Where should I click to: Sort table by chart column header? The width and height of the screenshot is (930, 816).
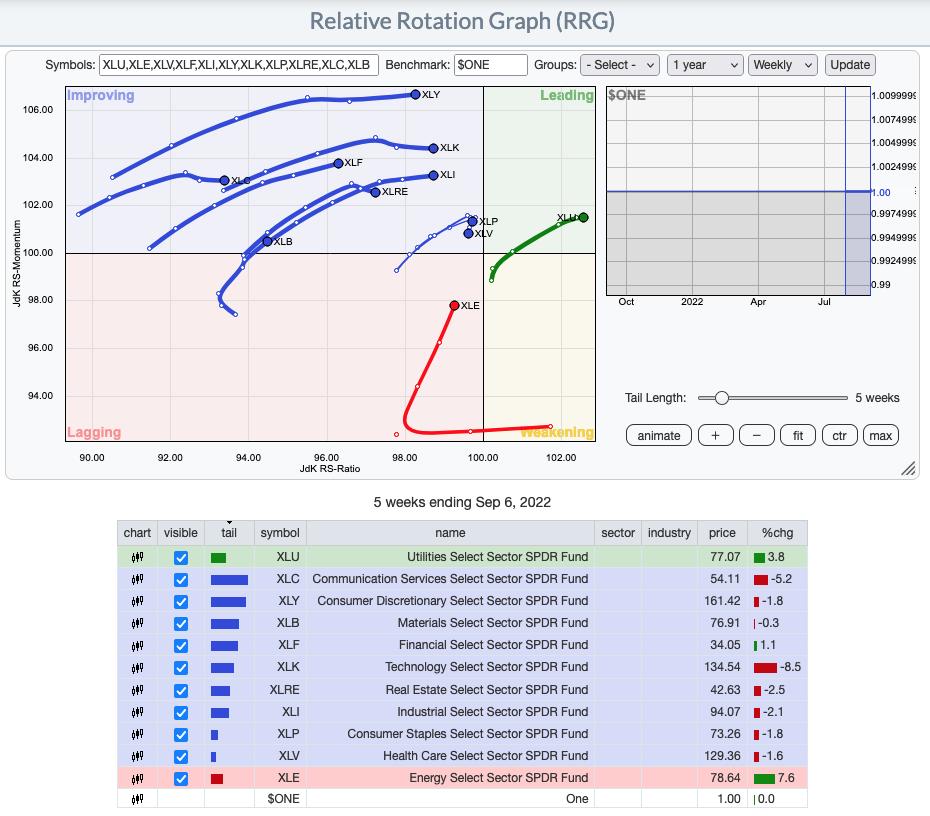[137, 533]
